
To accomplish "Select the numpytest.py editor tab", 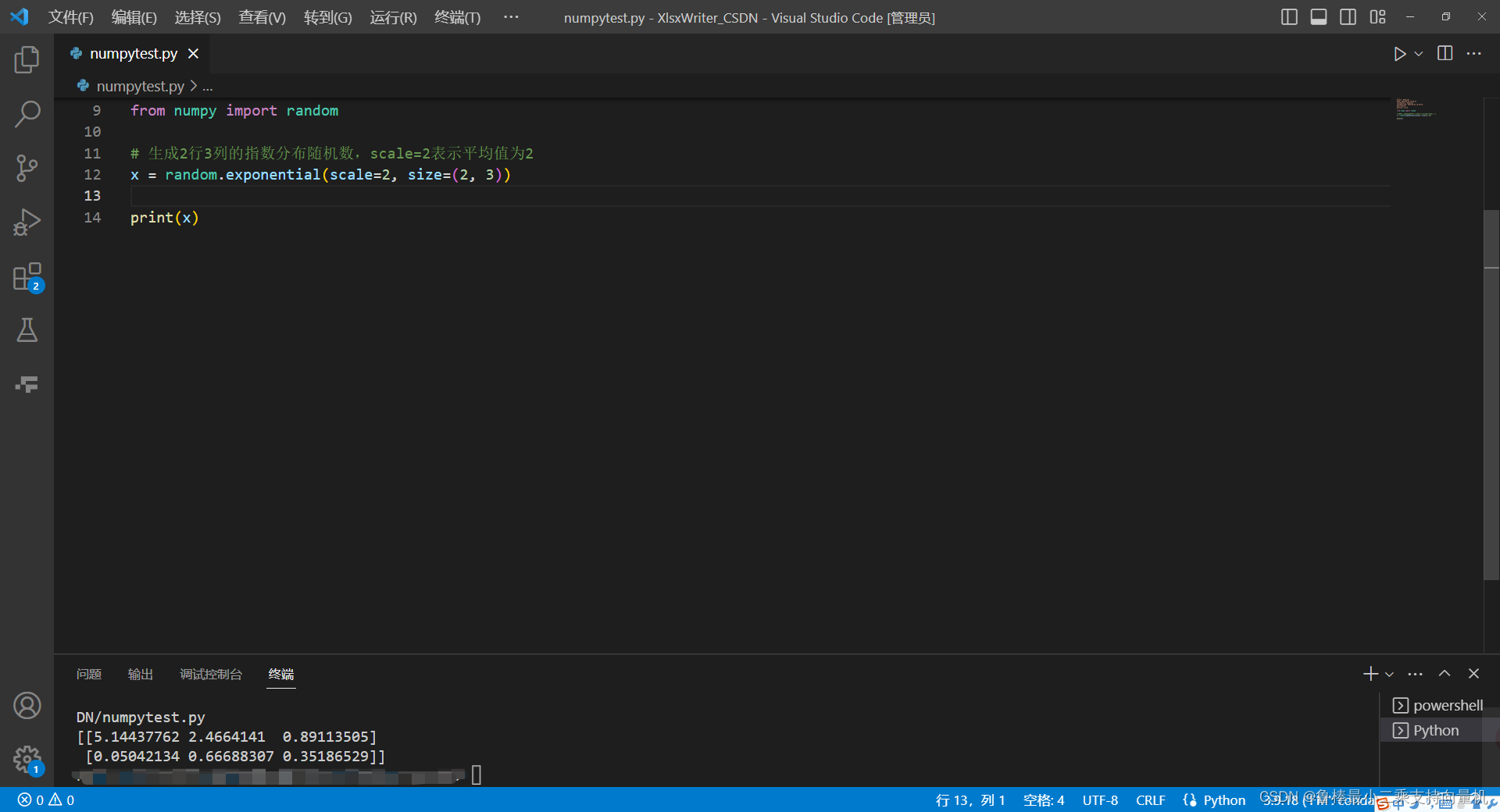I will (133, 54).
